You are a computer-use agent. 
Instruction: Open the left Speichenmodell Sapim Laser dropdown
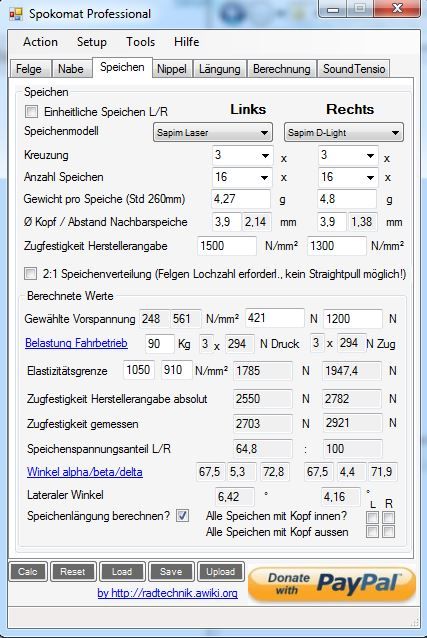pos(213,133)
